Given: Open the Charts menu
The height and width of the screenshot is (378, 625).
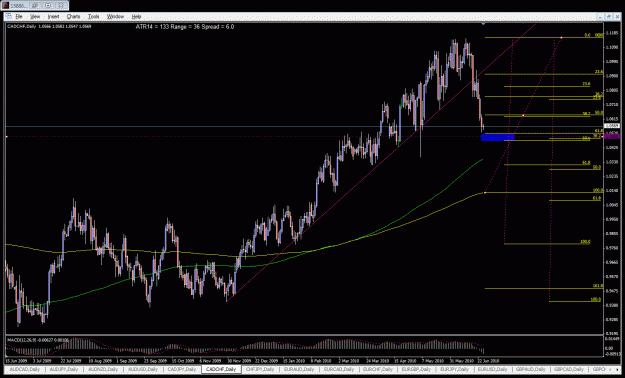Looking at the screenshot, I should (x=73, y=17).
